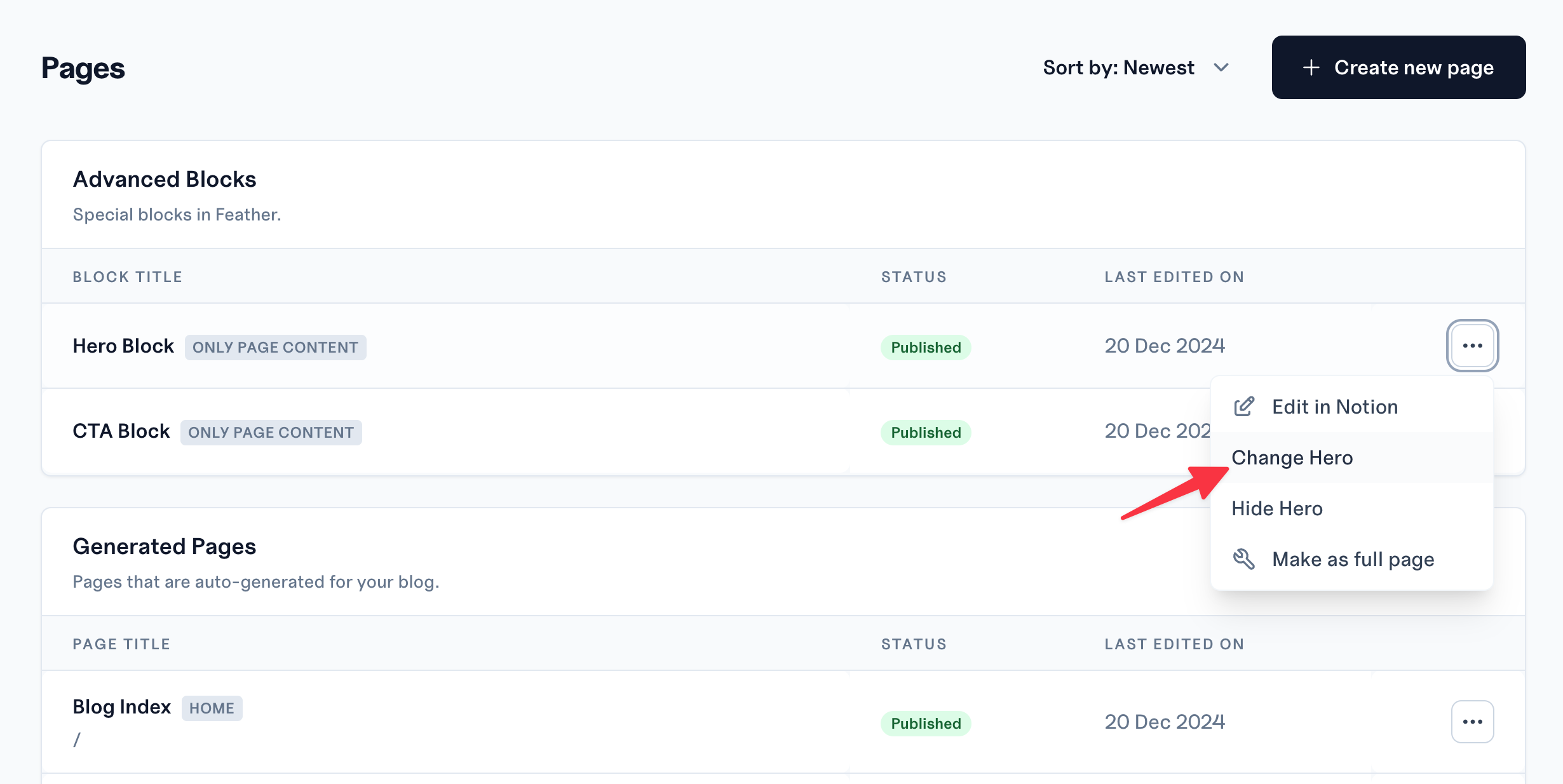This screenshot has width=1563, height=784.
Task: Click the Blog Index page title
Action: (122, 706)
